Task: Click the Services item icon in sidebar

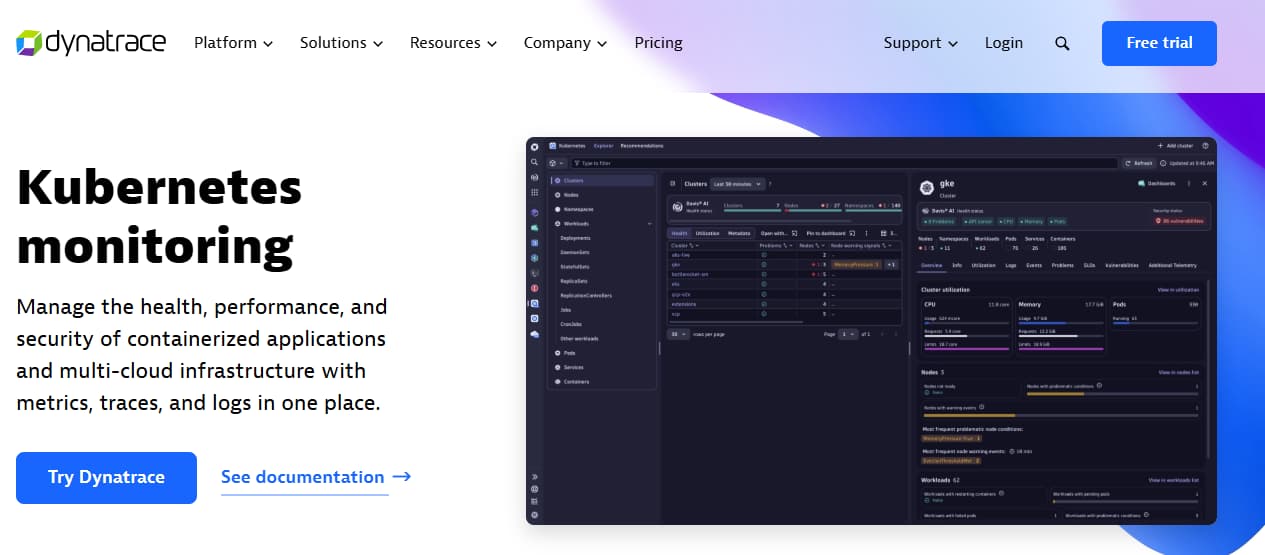Action: pyautogui.click(x=558, y=367)
